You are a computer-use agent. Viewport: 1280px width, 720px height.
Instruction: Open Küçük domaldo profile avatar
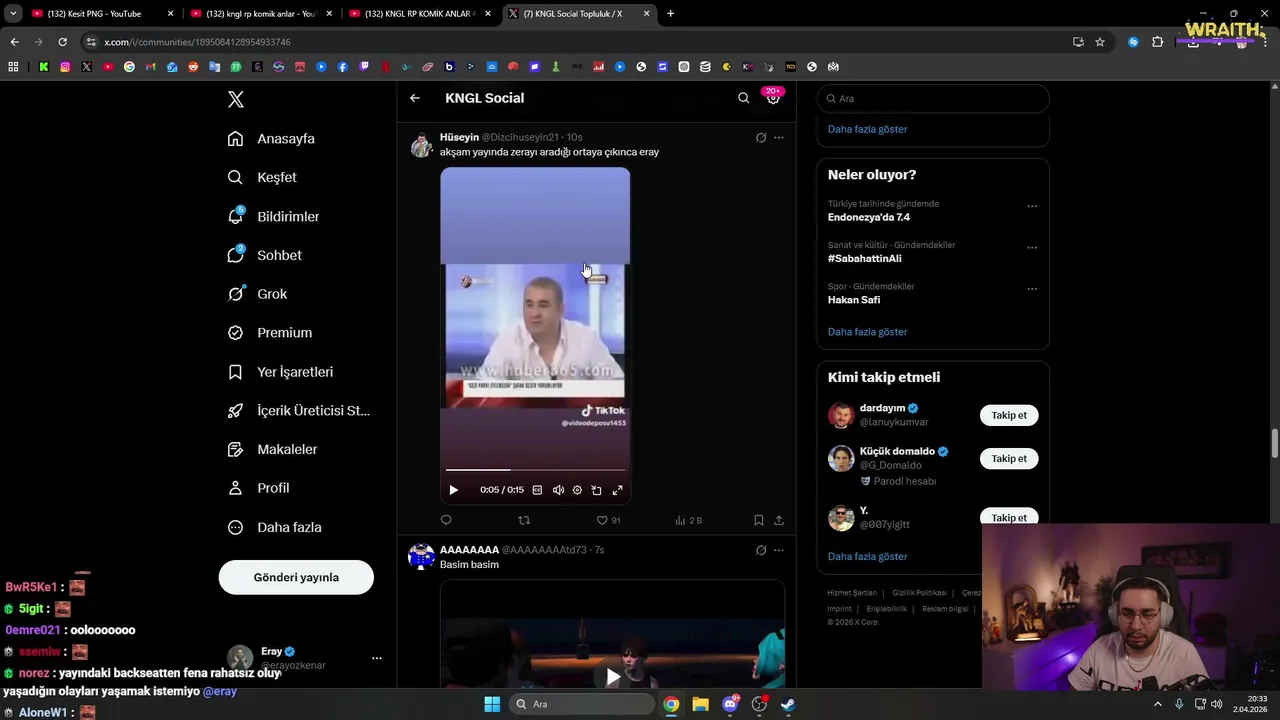click(x=841, y=458)
